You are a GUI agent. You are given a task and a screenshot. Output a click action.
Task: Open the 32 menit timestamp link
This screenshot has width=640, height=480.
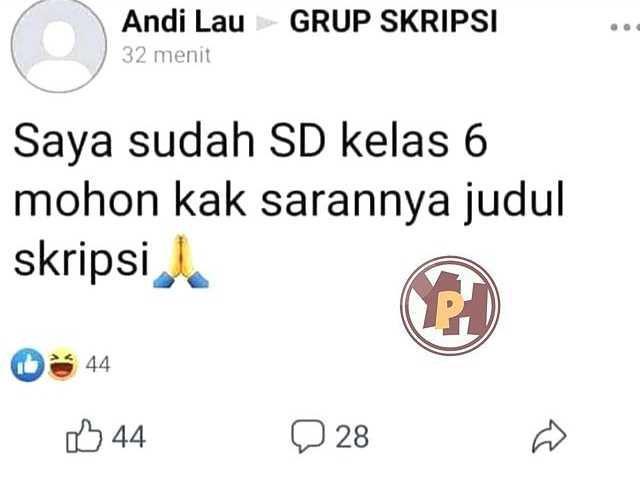click(166, 56)
